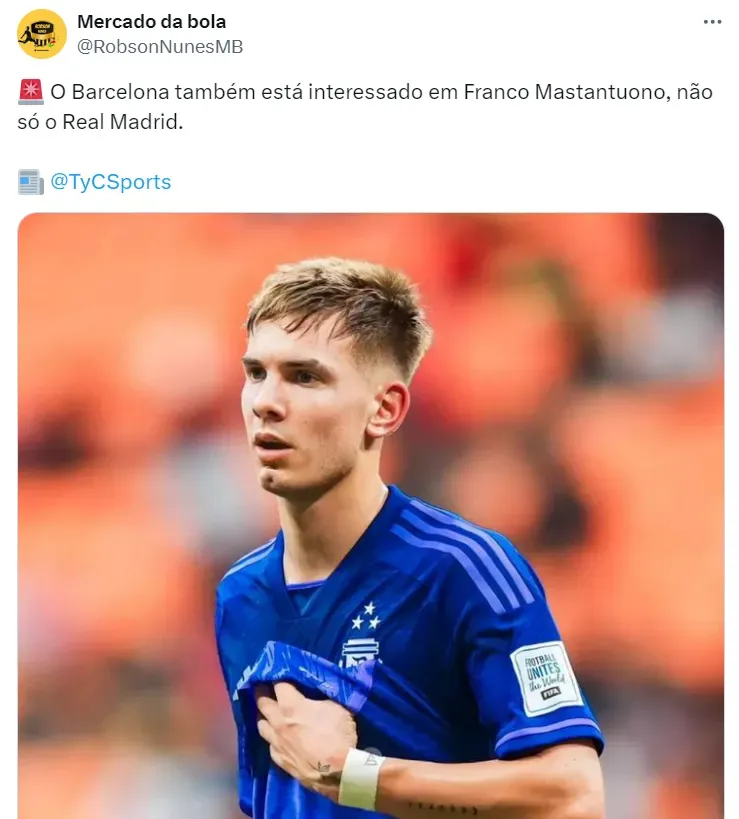The width and height of the screenshot is (739, 819).
Task: Click the FIFA Football Unites badge on sleeve
Action: pos(546,677)
